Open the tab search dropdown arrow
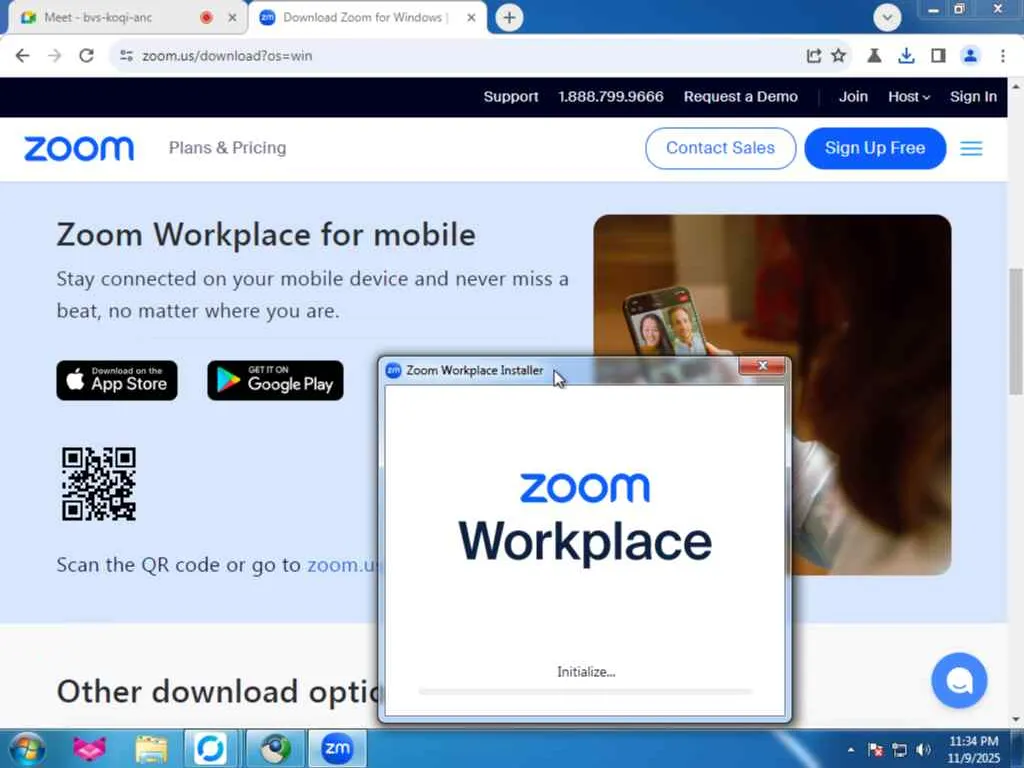Viewport: 1024px width, 768px height. click(x=887, y=18)
